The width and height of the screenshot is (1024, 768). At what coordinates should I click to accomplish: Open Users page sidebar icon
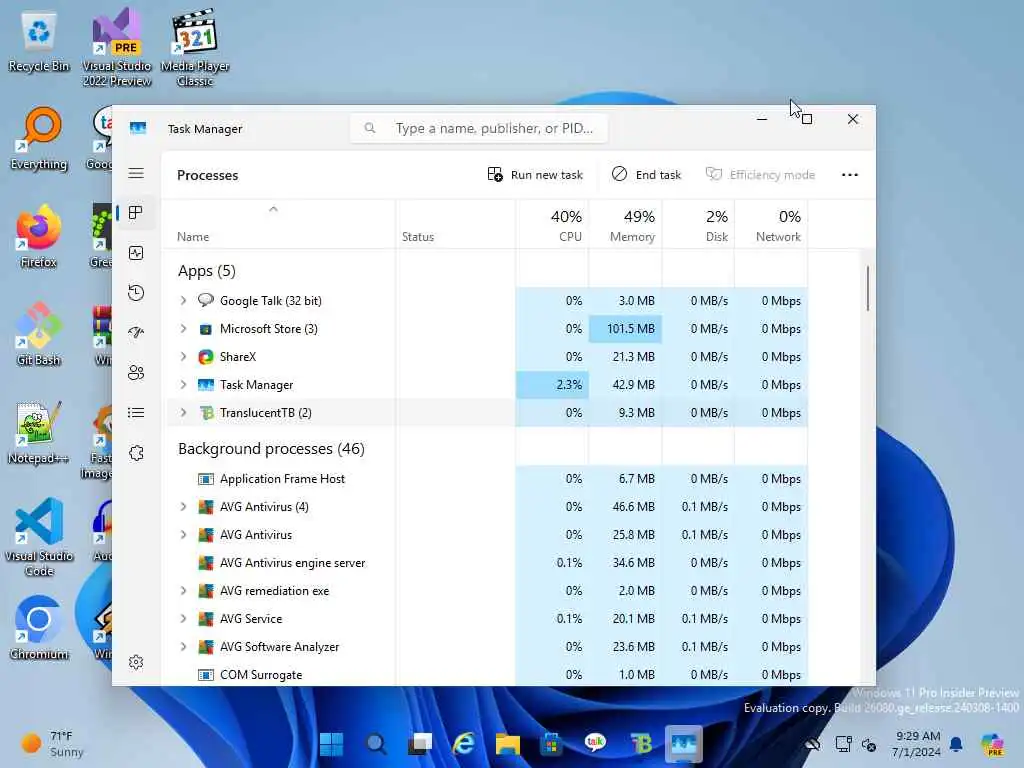(136, 373)
